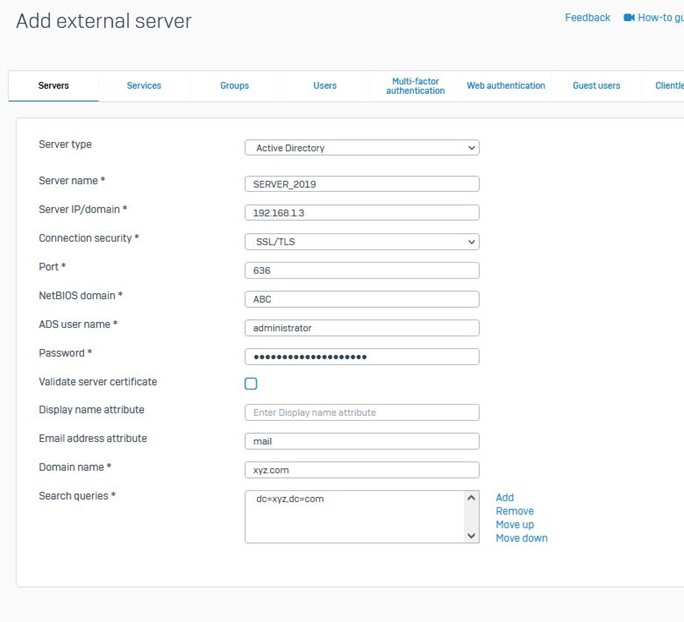Select the Users tab
684x622 pixels.
(x=325, y=86)
